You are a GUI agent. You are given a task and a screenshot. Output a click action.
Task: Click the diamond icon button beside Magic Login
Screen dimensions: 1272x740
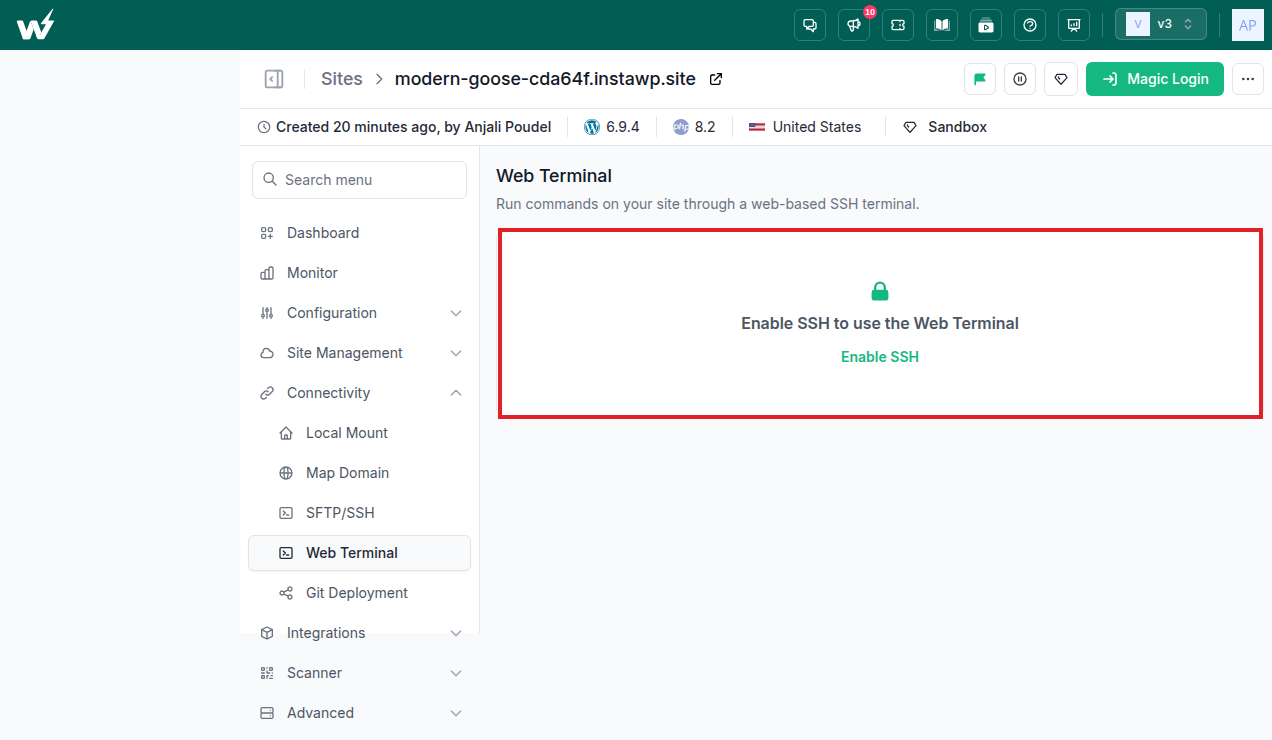[1061, 79]
